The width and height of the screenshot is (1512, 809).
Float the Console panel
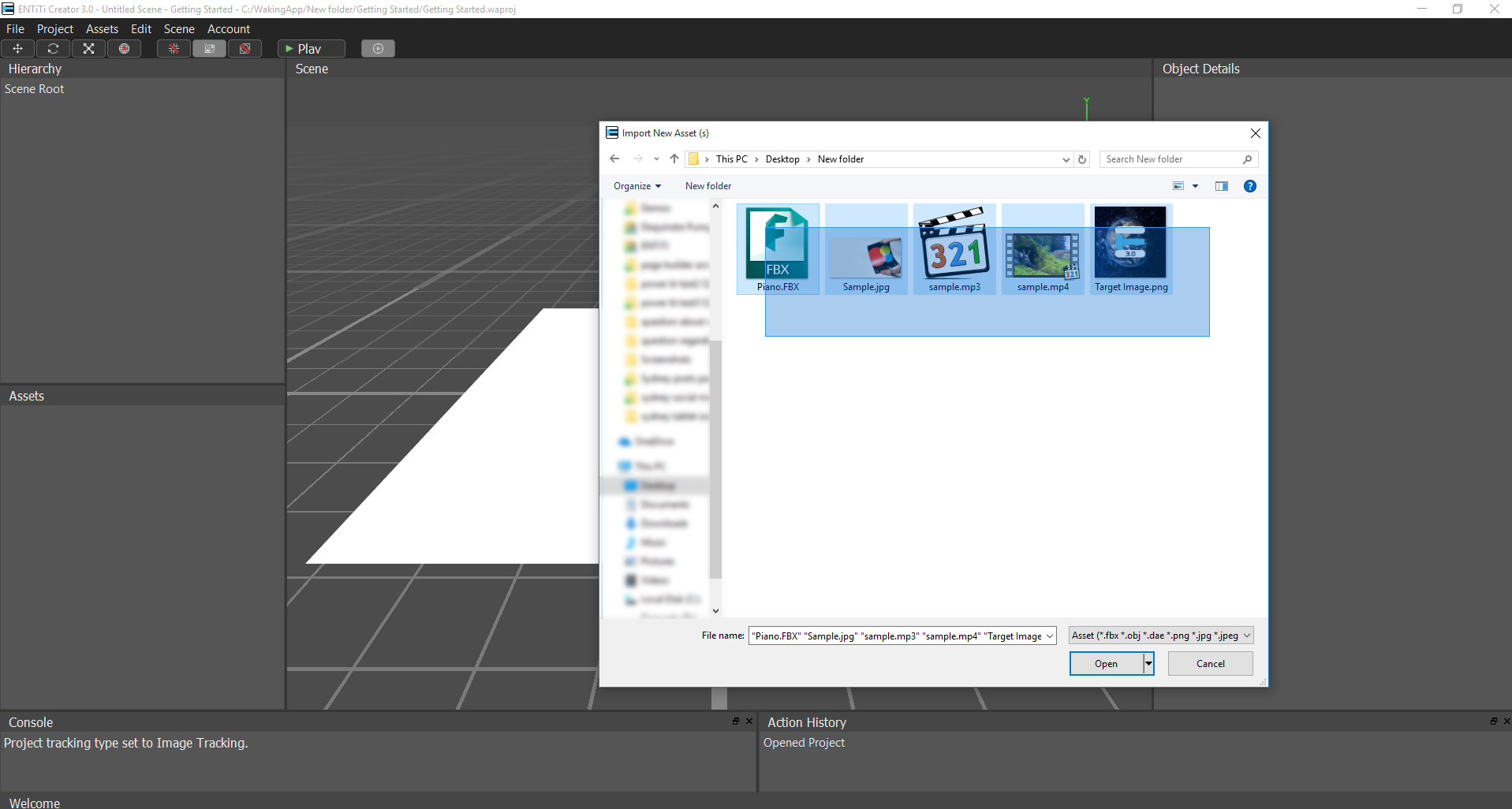(x=736, y=721)
